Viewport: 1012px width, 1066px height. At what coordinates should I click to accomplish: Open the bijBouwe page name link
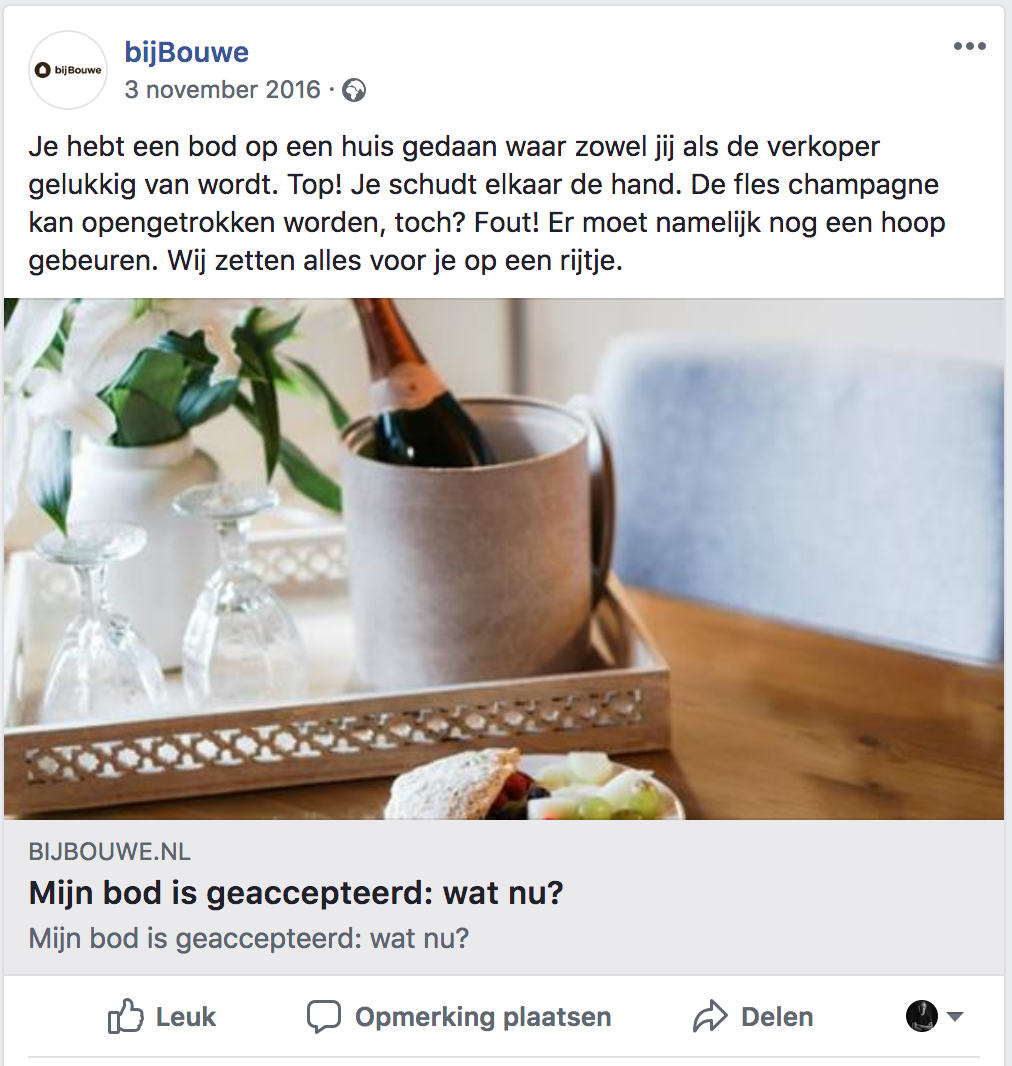click(x=186, y=52)
